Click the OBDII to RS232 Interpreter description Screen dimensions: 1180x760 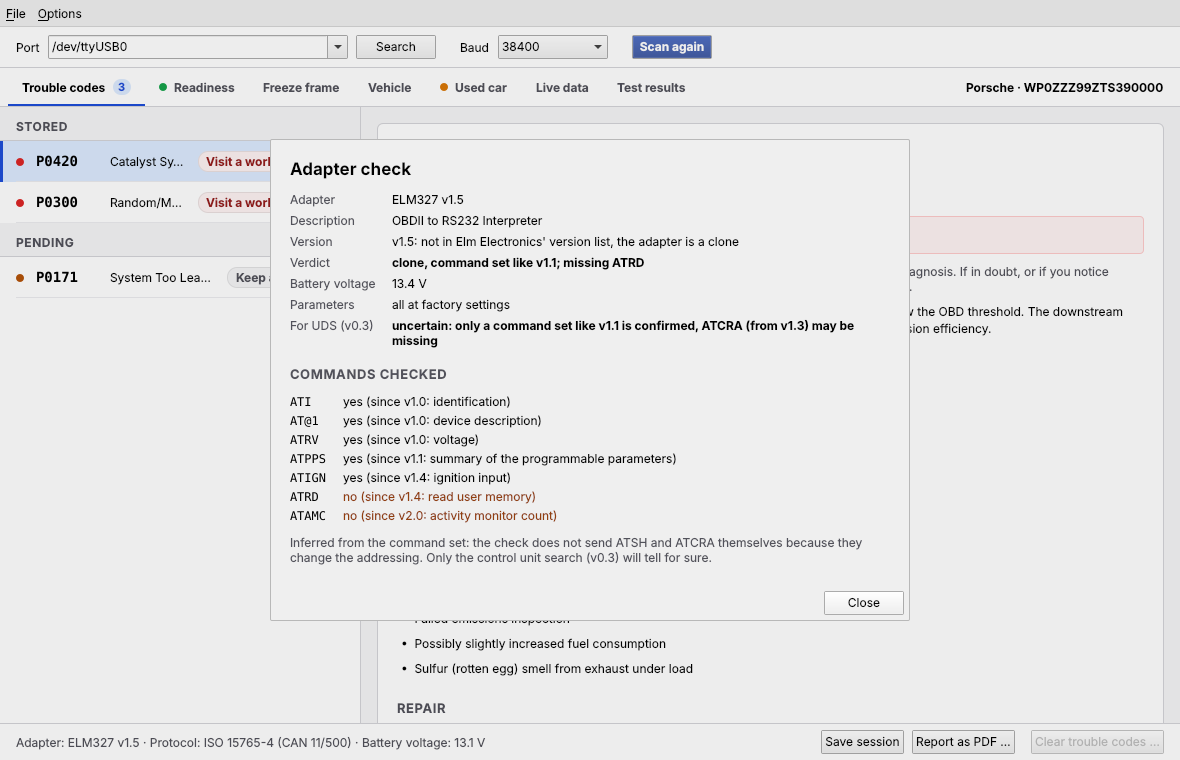pyautogui.click(x=467, y=220)
